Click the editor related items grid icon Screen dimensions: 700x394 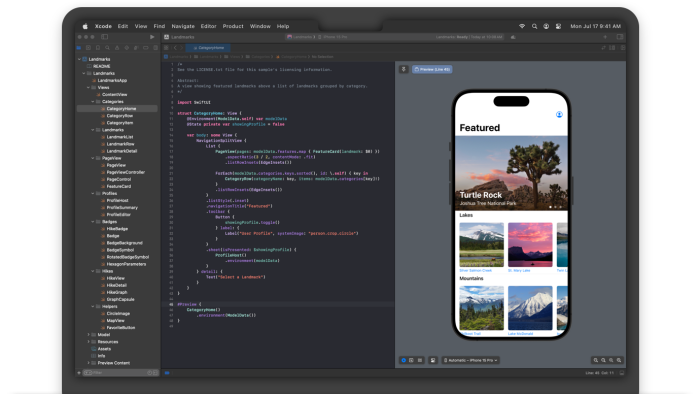tap(166, 48)
